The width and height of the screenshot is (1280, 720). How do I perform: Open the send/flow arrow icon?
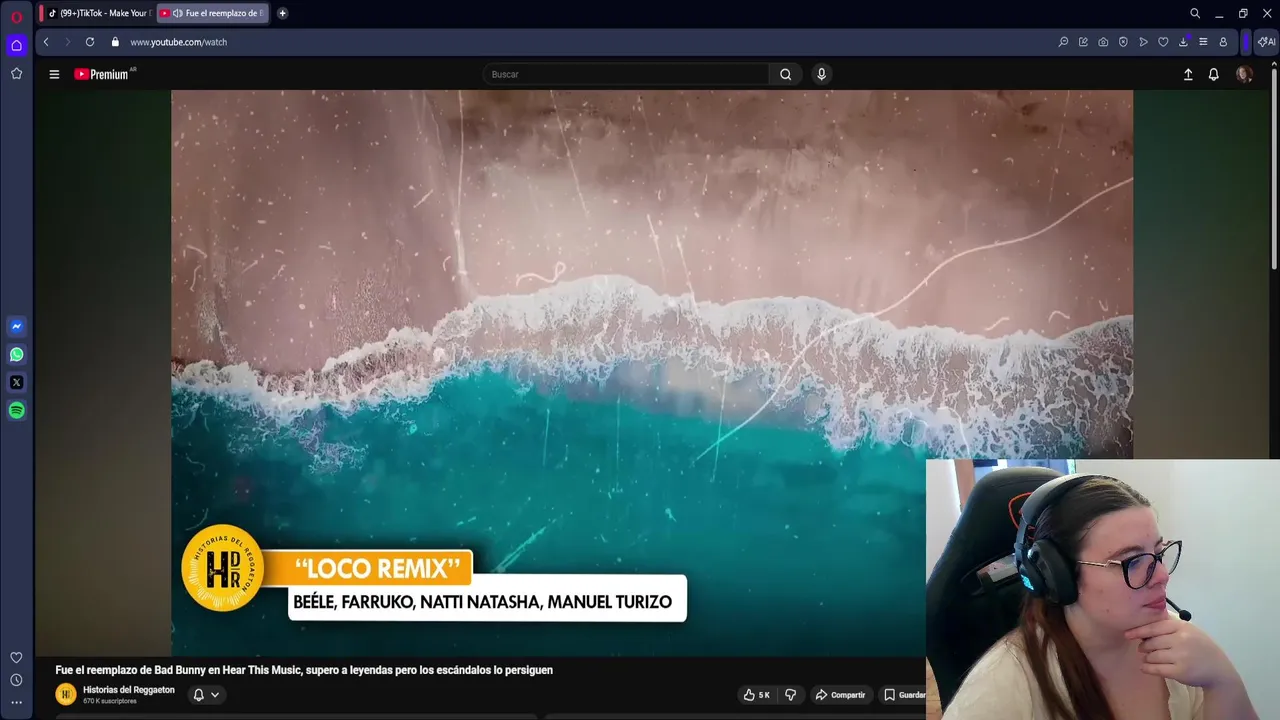(x=1143, y=42)
